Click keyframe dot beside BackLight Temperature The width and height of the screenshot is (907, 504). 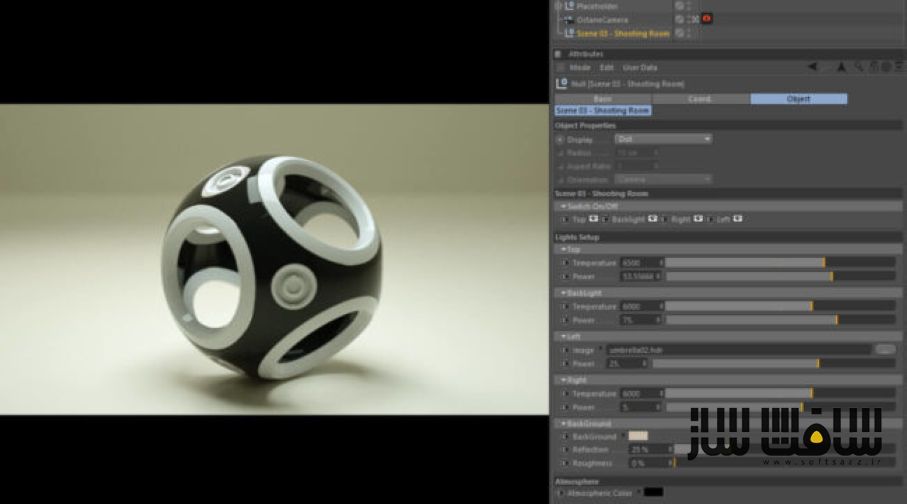click(566, 306)
